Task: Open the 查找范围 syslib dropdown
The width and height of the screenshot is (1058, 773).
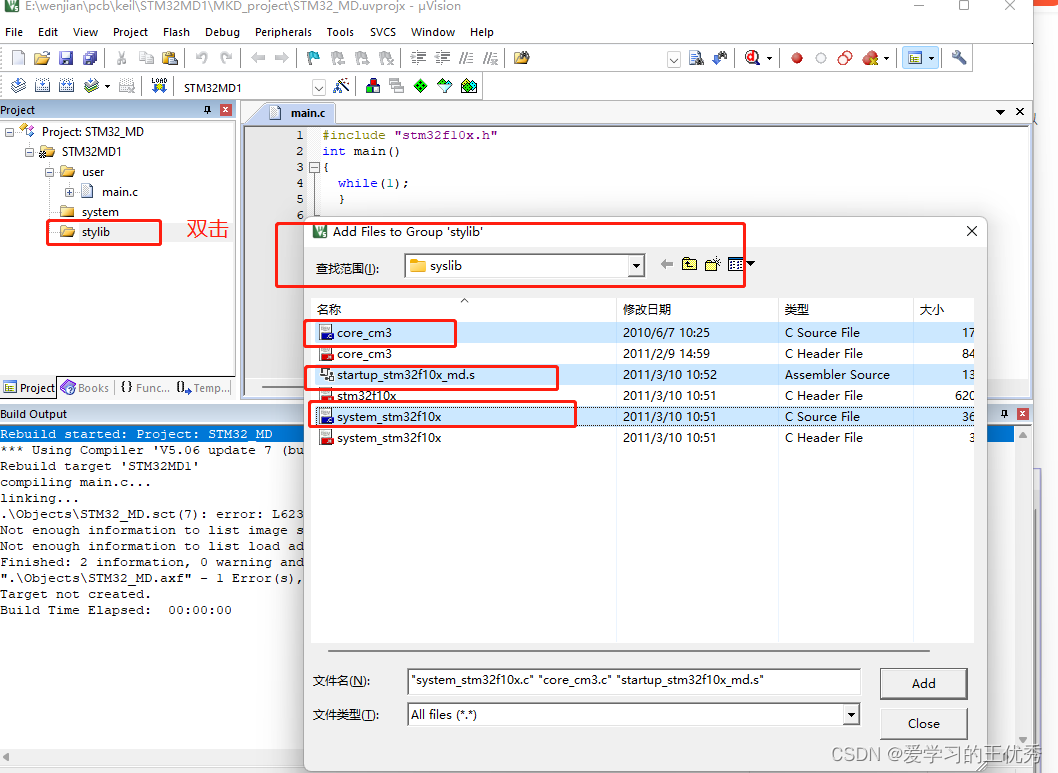Action: (636, 265)
